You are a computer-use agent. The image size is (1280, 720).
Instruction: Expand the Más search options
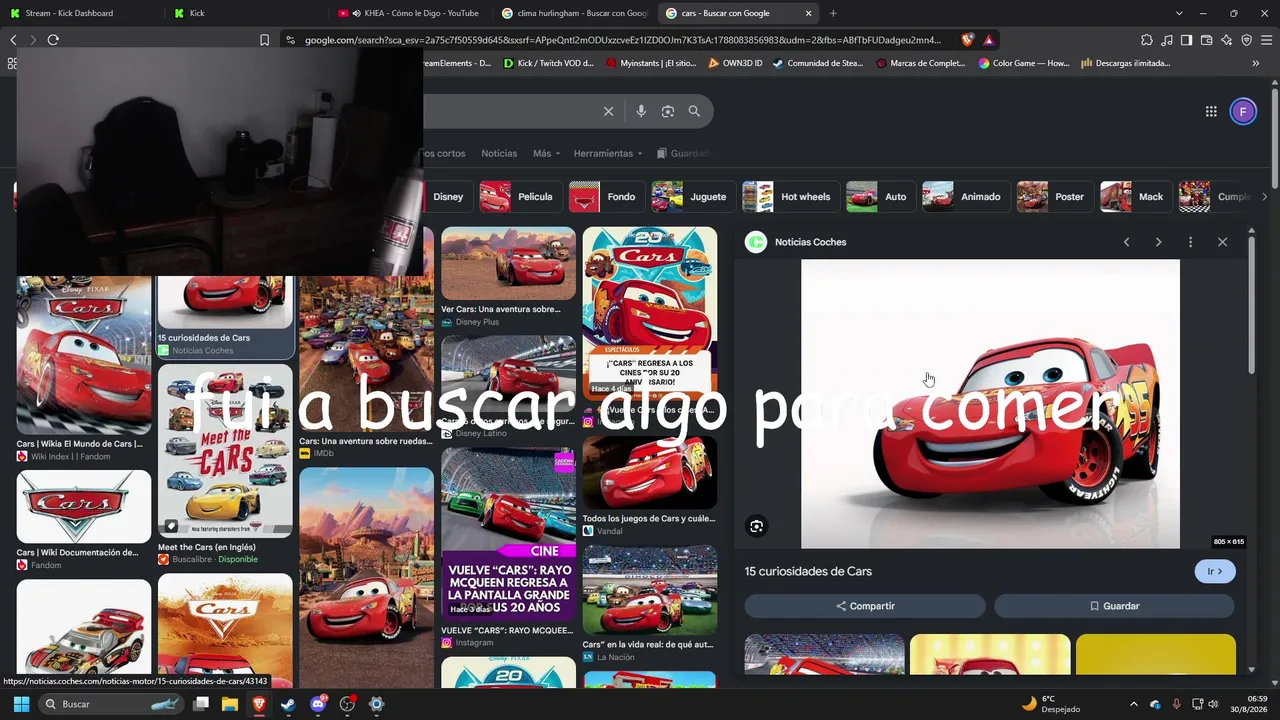[x=546, y=153]
